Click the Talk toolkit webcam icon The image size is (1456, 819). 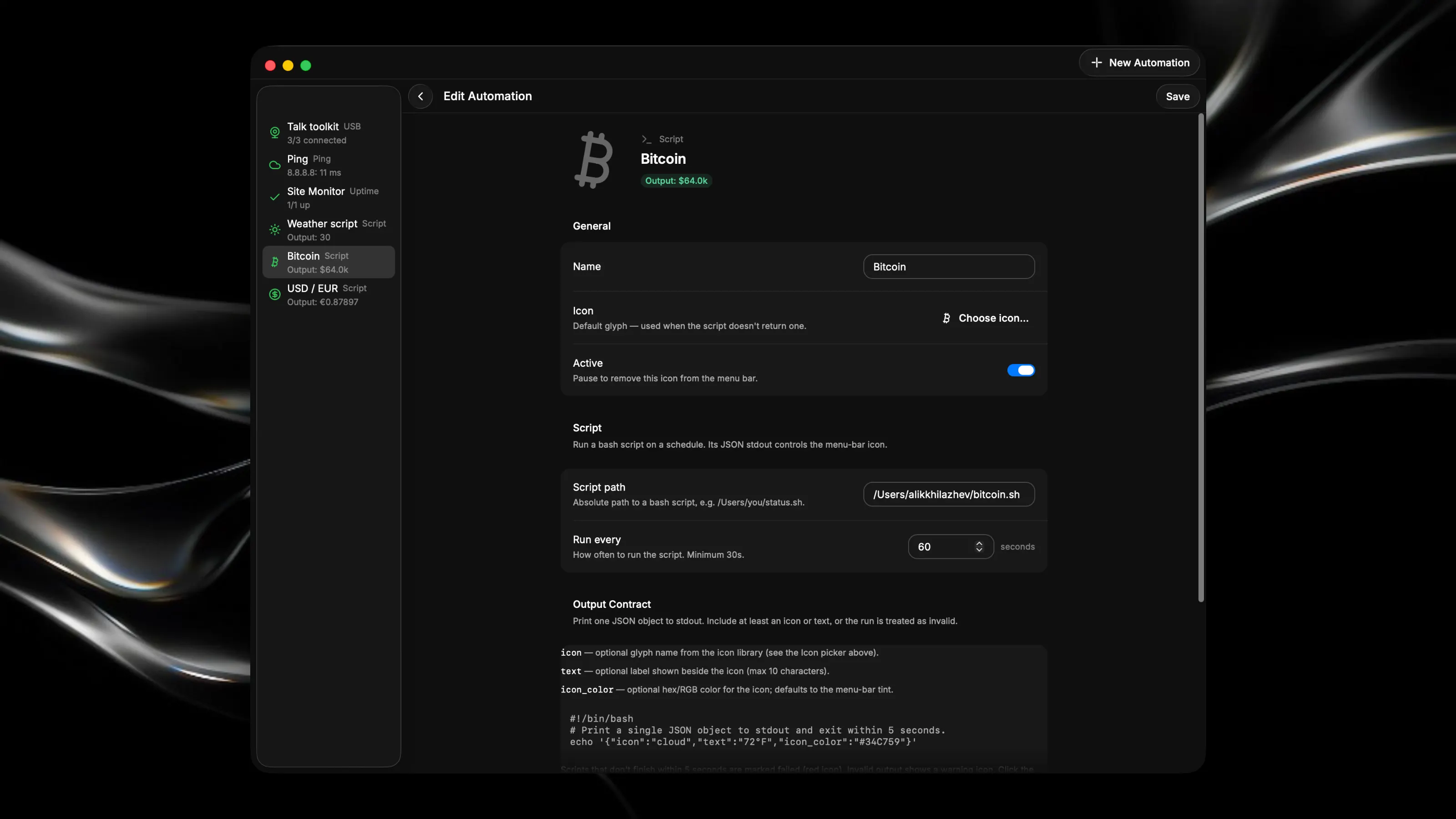click(275, 133)
